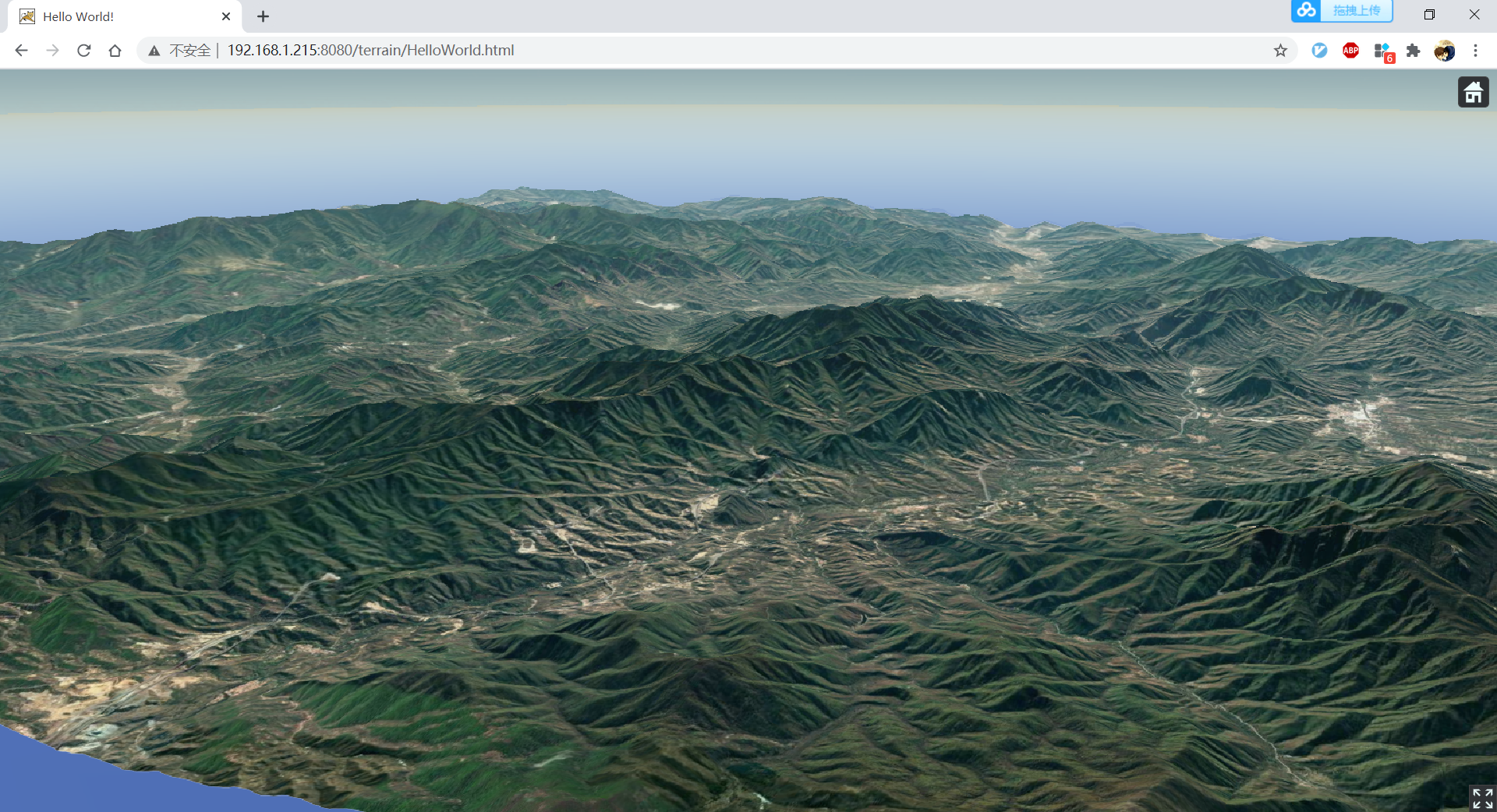Open the Chrome profile avatar
This screenshot has width=1497, height=812.
click(1444, 51)
